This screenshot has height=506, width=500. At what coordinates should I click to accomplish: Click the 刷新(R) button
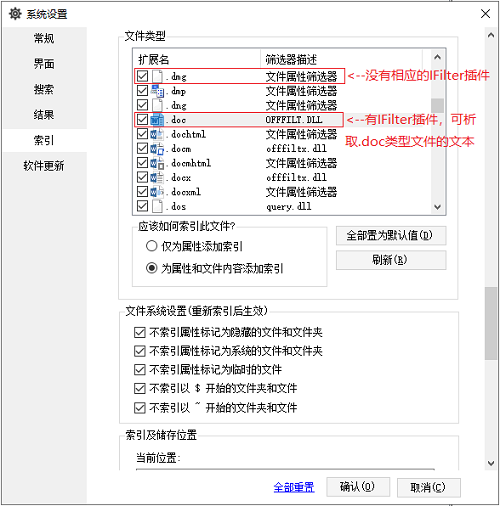tap(391, 260)
